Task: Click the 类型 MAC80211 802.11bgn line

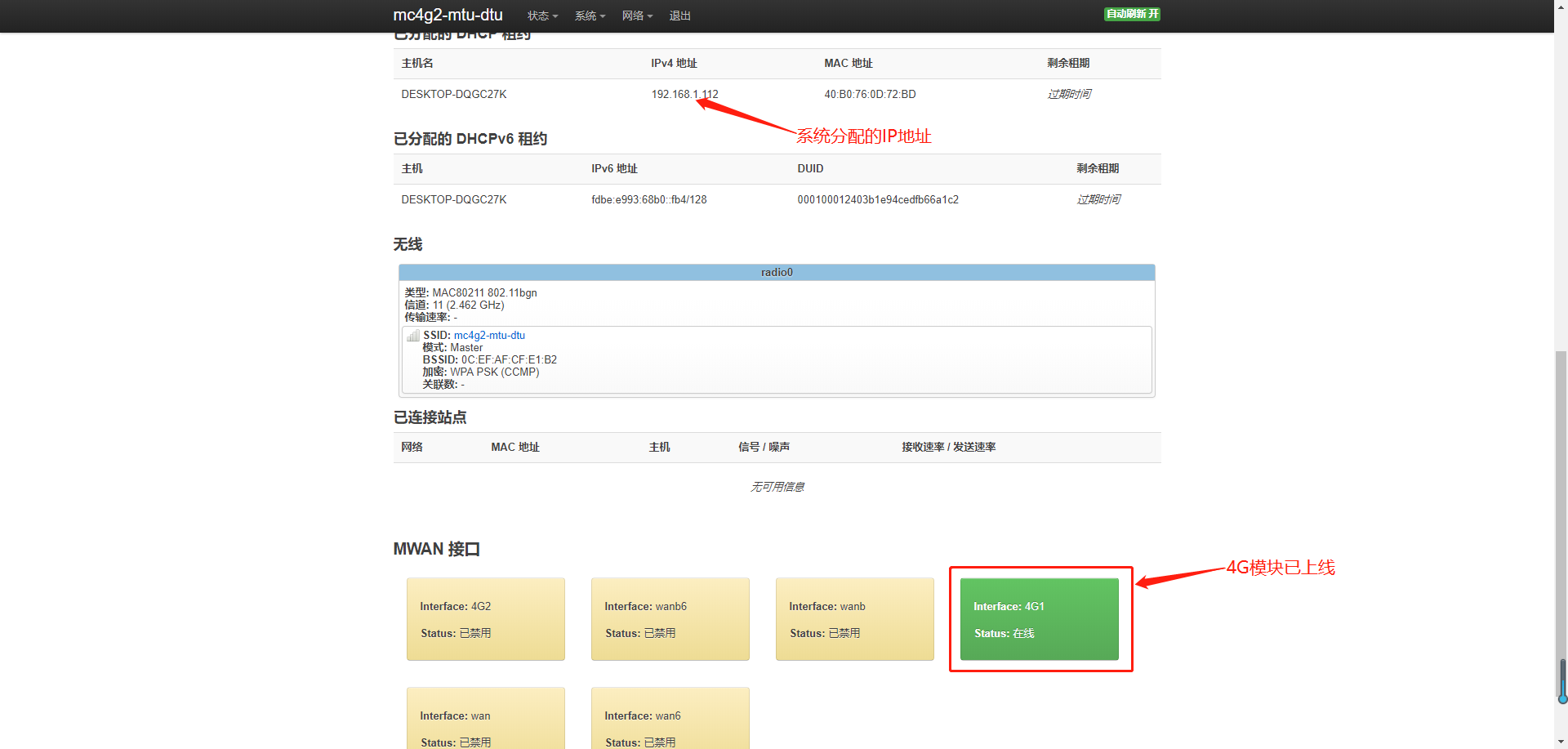Action: click(x=470, y=292)
